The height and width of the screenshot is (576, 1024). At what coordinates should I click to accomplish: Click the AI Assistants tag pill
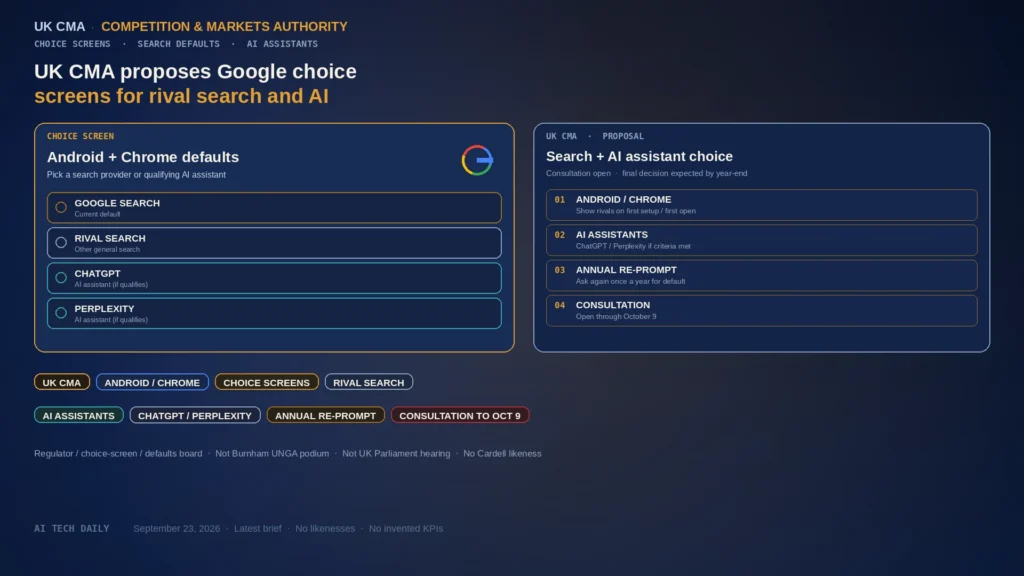pyautogui.click(x=78, y=415)
